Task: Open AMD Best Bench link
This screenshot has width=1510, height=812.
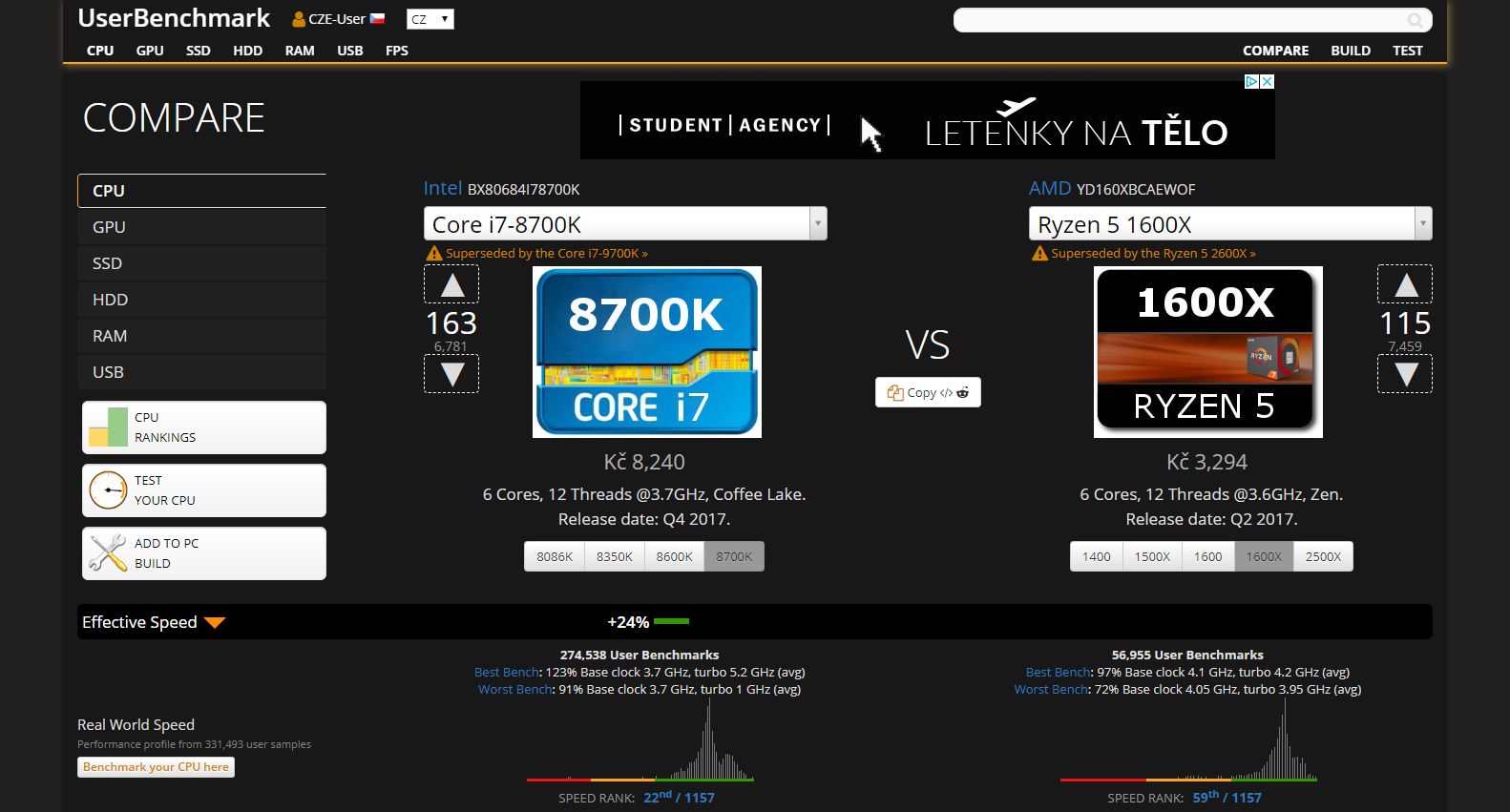Action: [1058, 673]
